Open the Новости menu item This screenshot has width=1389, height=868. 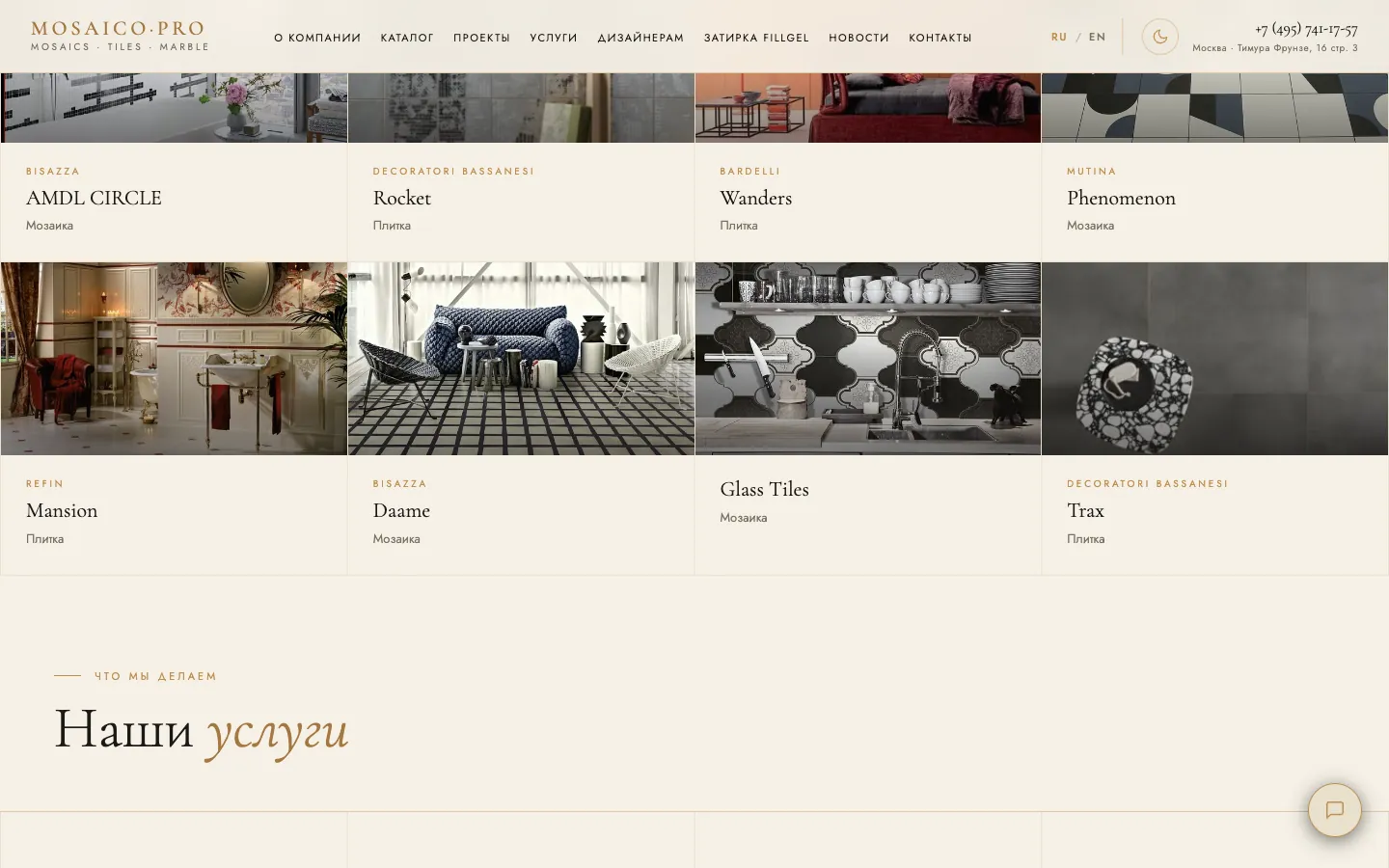tap(858, 38)
